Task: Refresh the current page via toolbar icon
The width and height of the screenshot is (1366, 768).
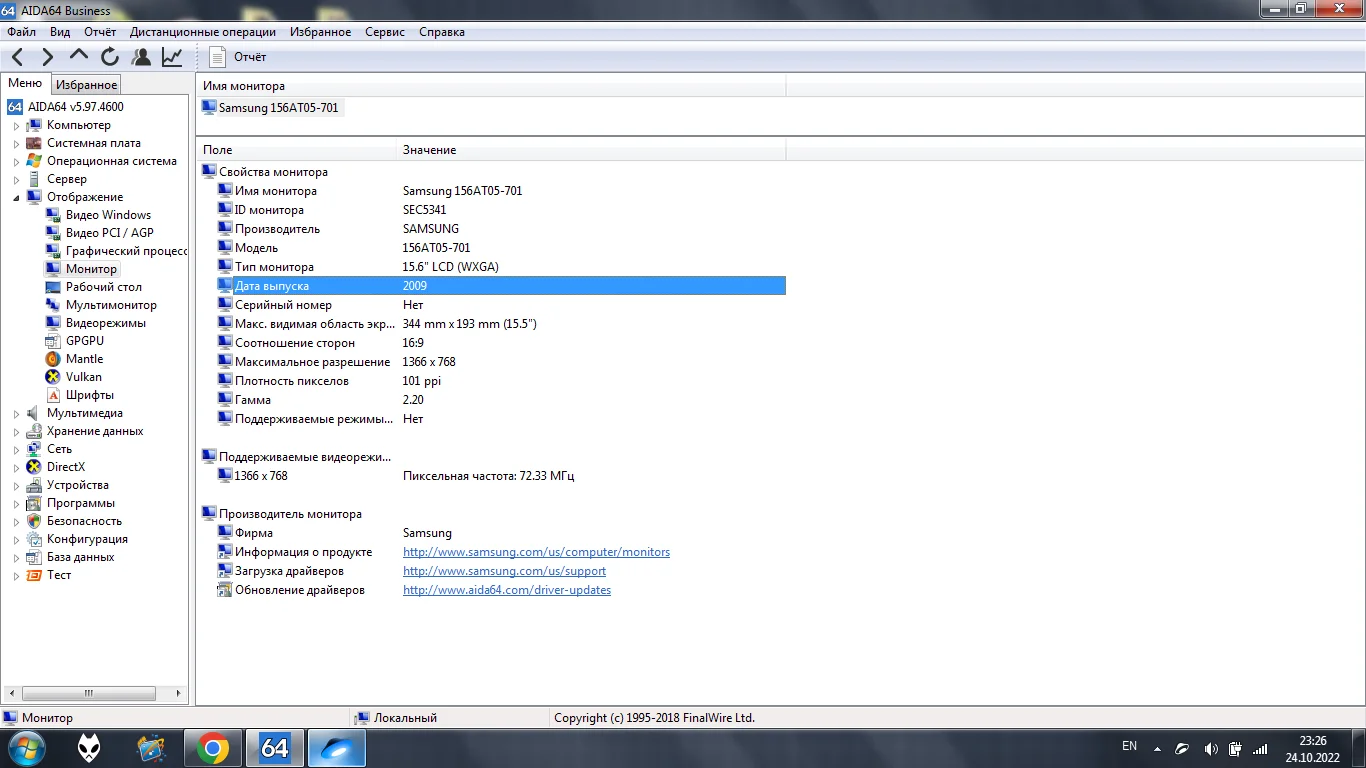Action: pos(110,57)
